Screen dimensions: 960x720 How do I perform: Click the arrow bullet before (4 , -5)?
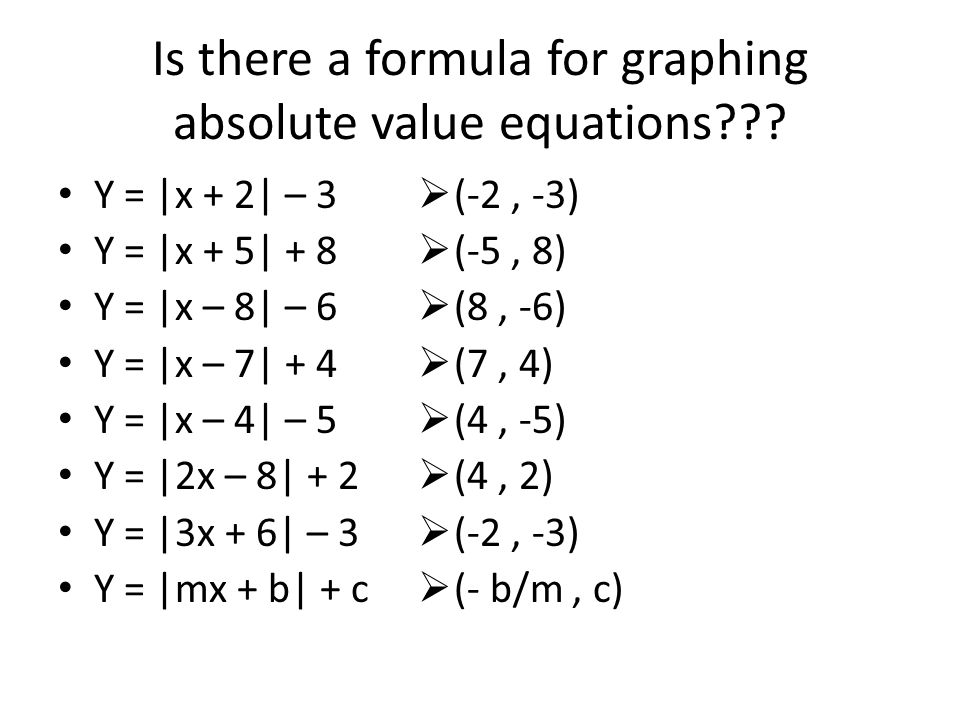pyautogui.click(x=434, y=418)
